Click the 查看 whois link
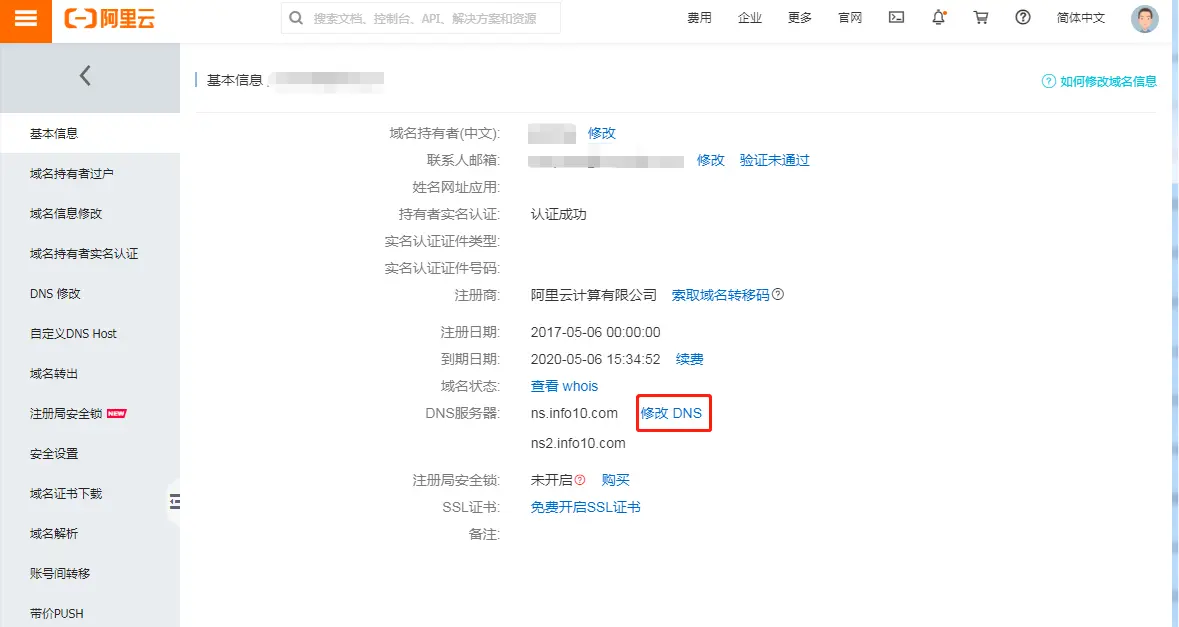 (564, 386)
